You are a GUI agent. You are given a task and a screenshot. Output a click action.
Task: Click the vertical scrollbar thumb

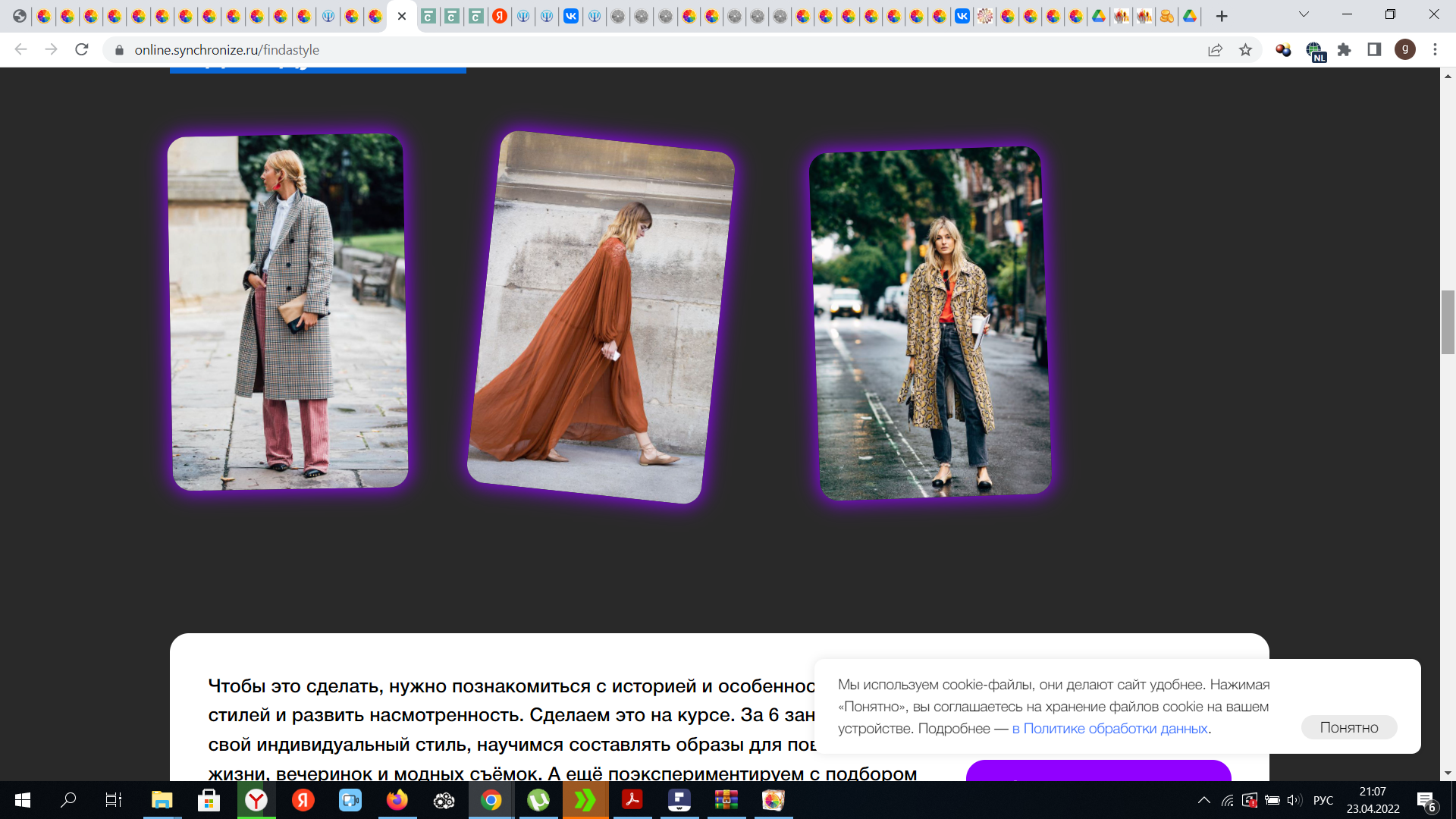(1447, 322)
